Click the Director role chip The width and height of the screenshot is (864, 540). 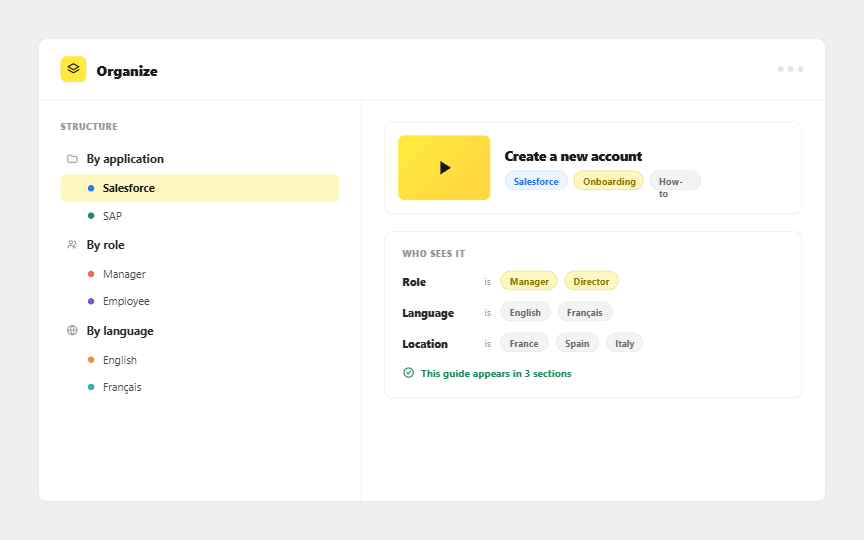[x=591, y=282]
